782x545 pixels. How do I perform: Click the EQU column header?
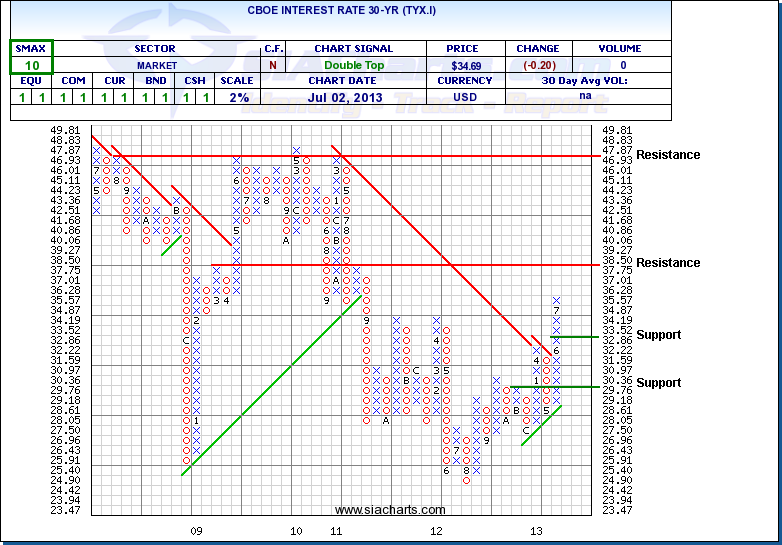click(x=30, y=81)
